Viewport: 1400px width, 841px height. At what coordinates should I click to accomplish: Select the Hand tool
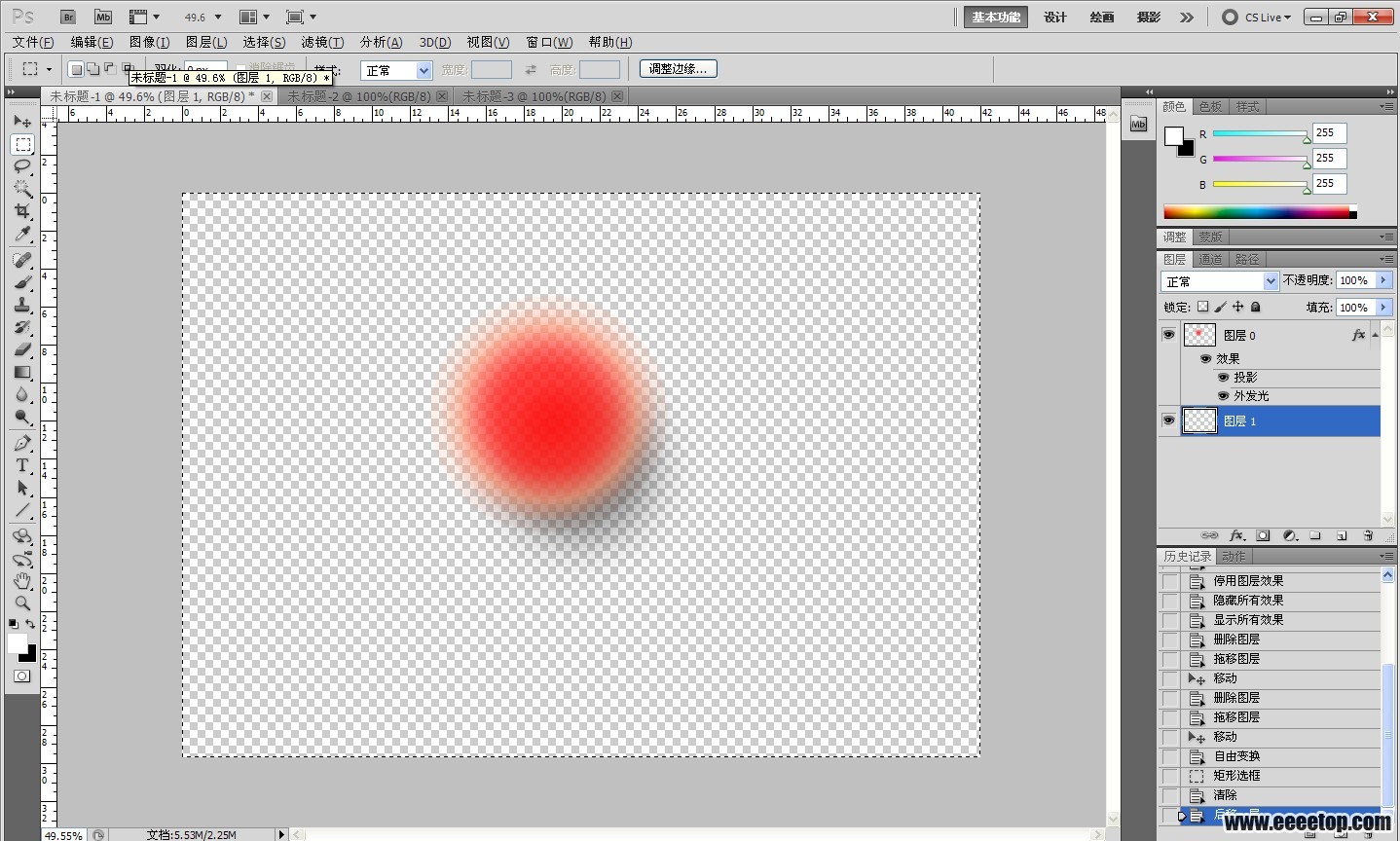point(22,581)
